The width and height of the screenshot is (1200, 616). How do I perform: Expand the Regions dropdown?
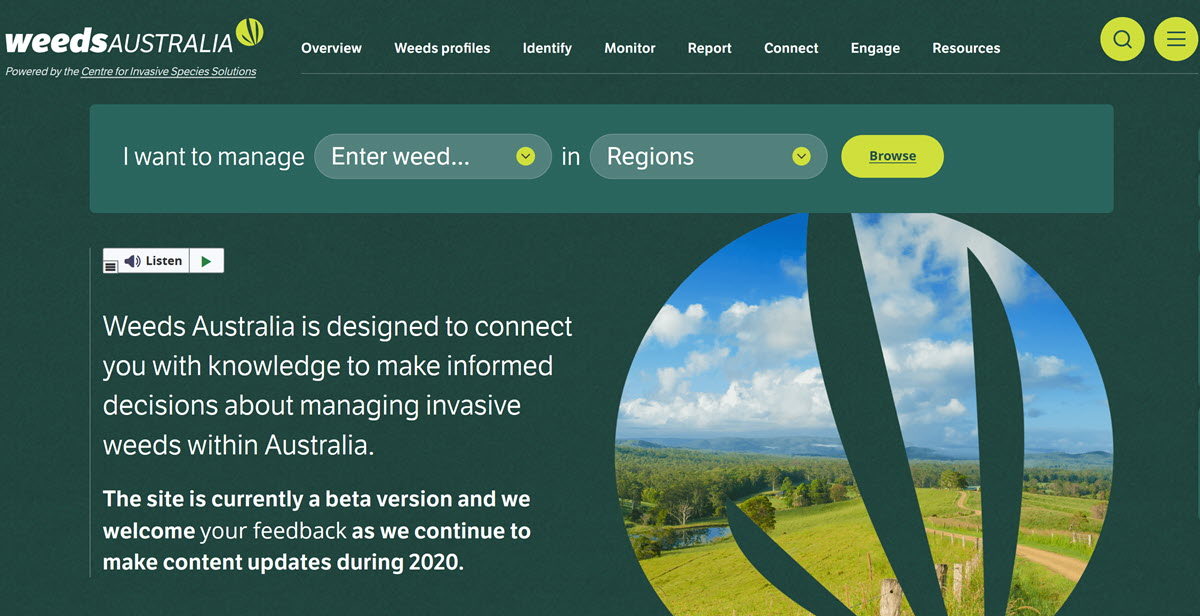coord(709,157)
